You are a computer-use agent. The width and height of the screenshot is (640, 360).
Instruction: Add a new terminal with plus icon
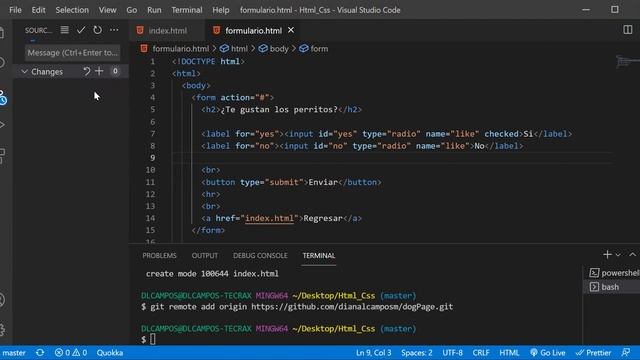(607, 255)
